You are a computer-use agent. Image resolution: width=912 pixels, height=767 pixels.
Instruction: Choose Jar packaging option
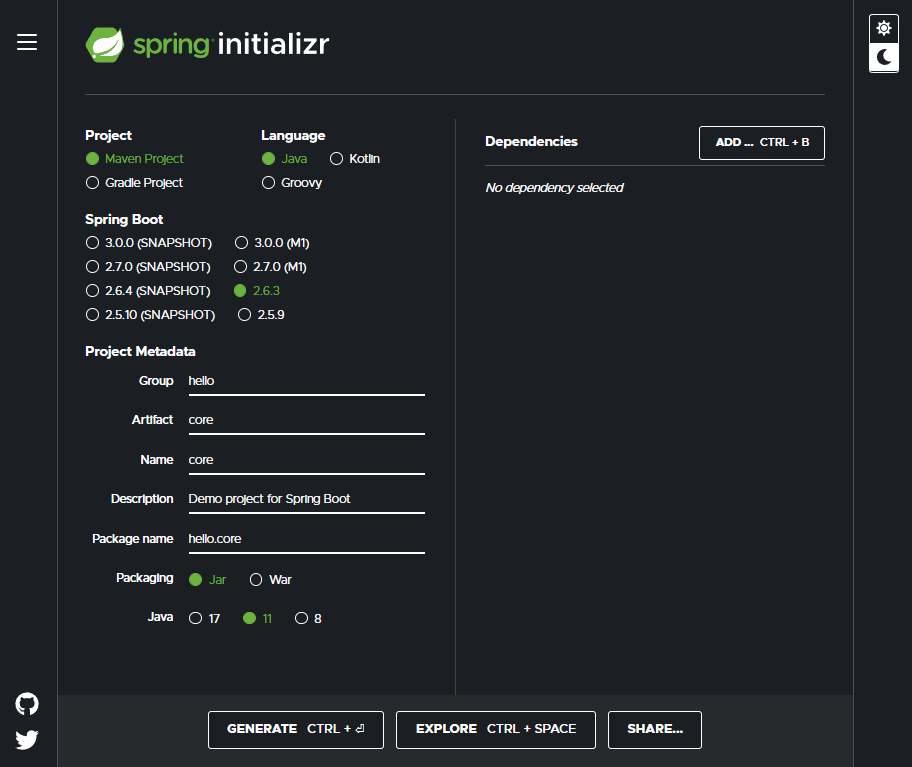coord(207,580)
